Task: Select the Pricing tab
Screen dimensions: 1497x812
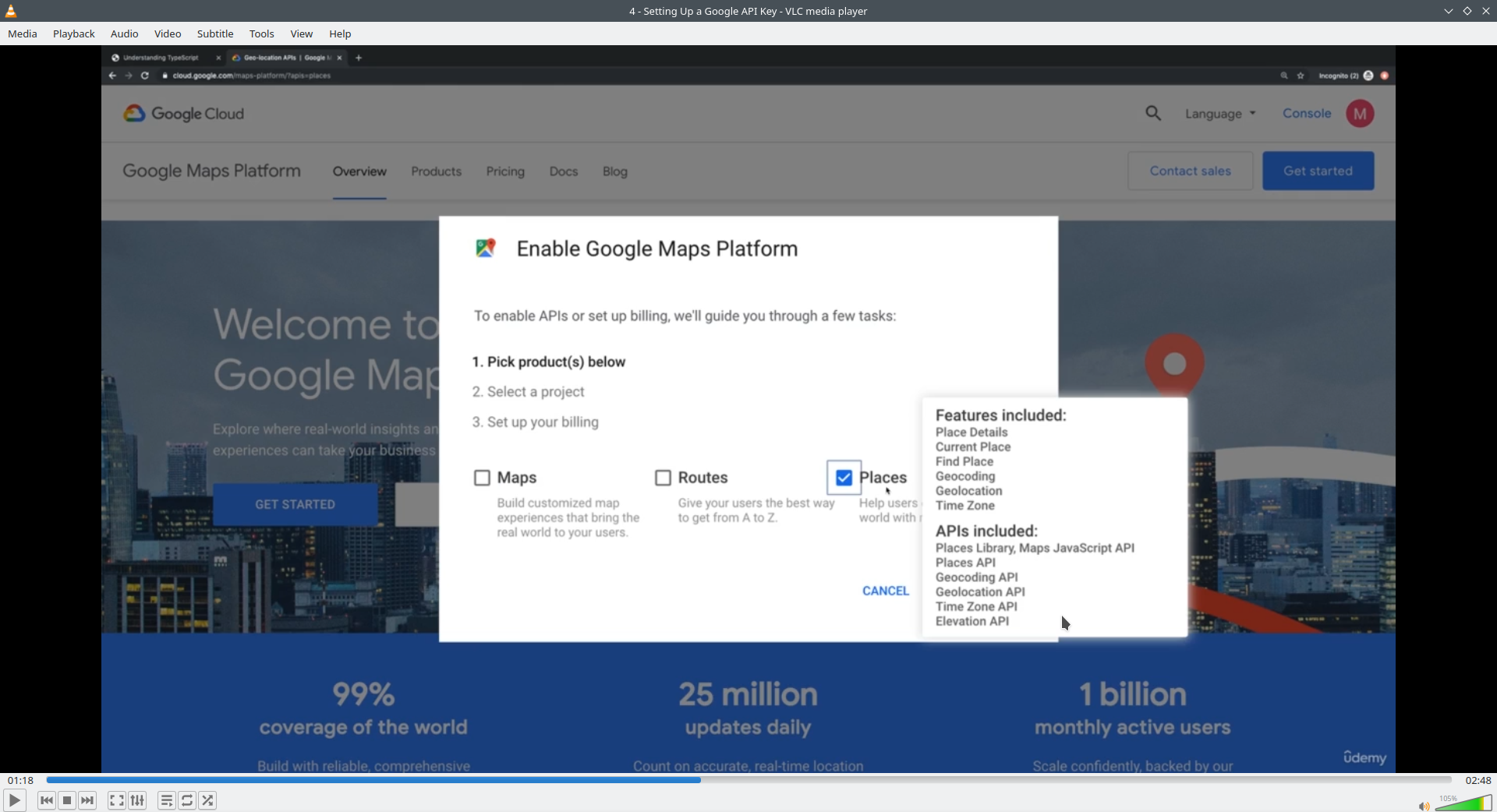Action: point(505,171)
